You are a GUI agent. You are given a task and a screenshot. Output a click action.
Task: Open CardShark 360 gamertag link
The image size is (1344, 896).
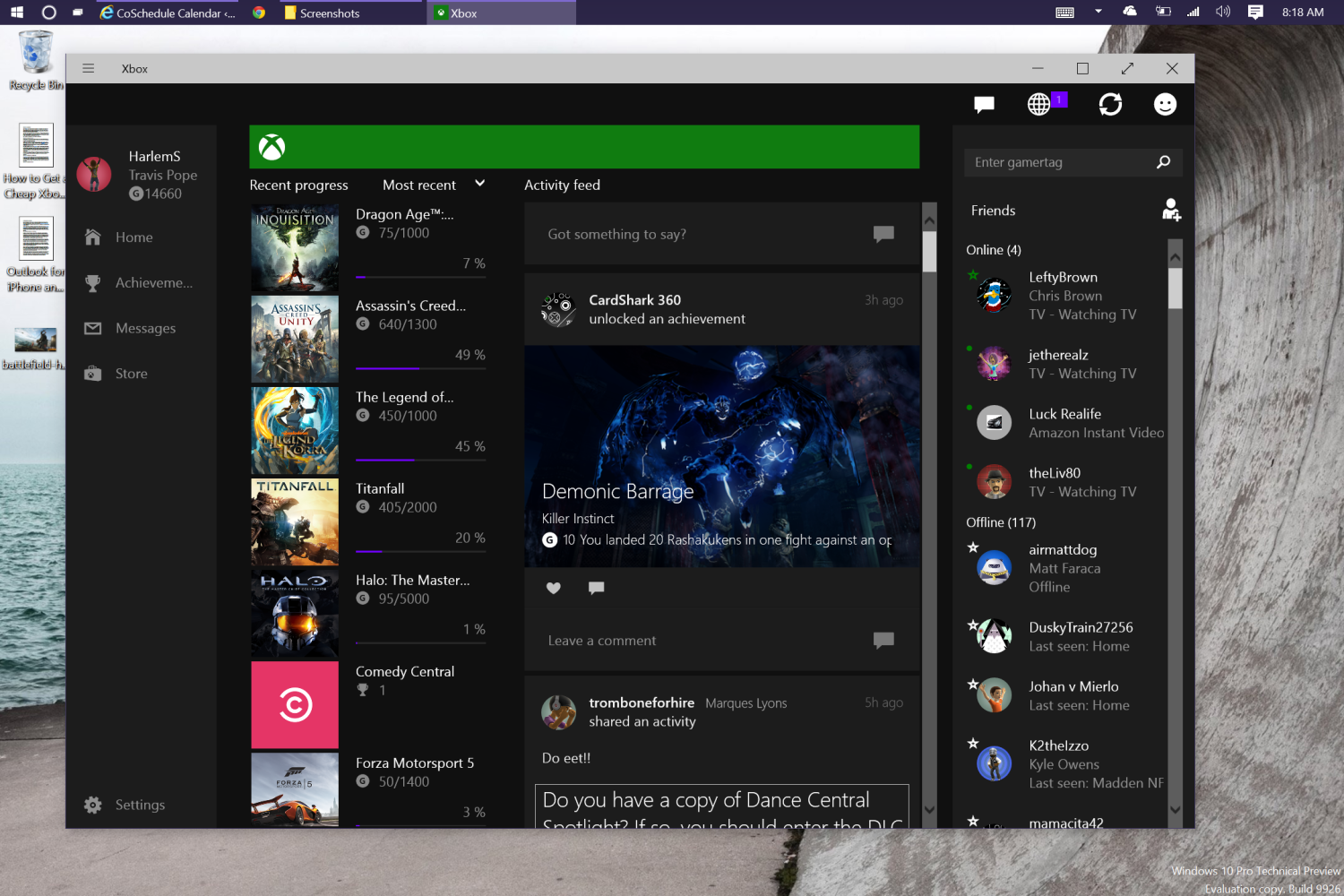tap(634, 300)
